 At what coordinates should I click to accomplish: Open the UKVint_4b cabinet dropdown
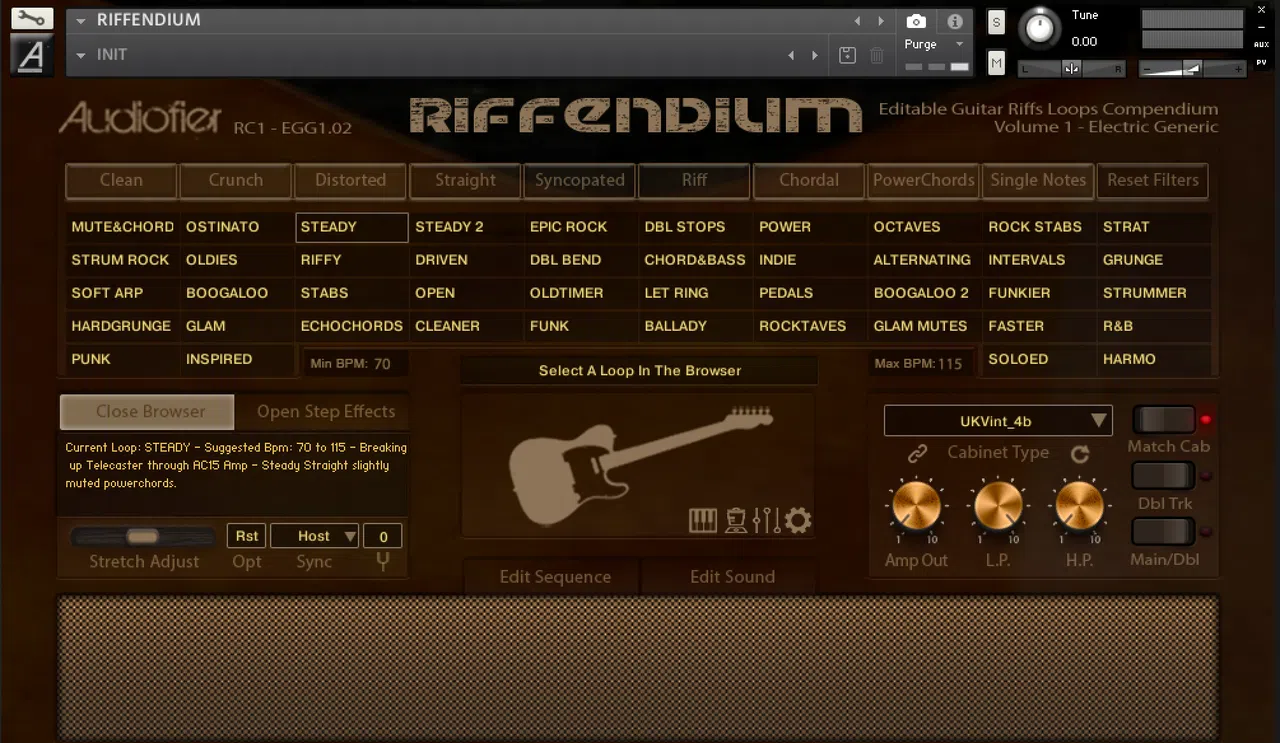tap(998, 421)
